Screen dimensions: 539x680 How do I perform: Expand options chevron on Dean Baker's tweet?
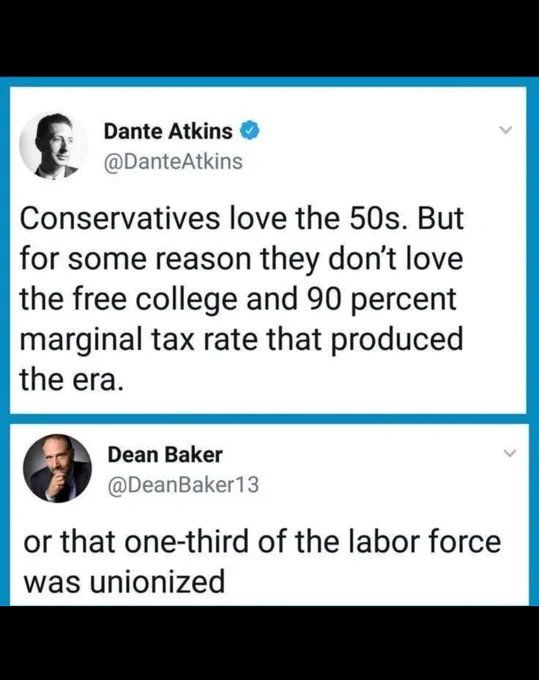pyautogui.click(x=510, y=453)
